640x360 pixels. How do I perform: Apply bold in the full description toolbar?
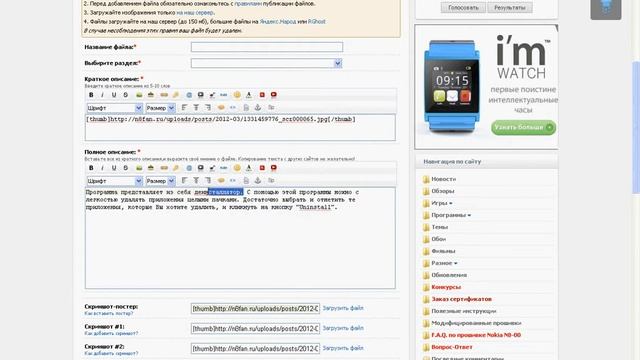coord(91,168)
